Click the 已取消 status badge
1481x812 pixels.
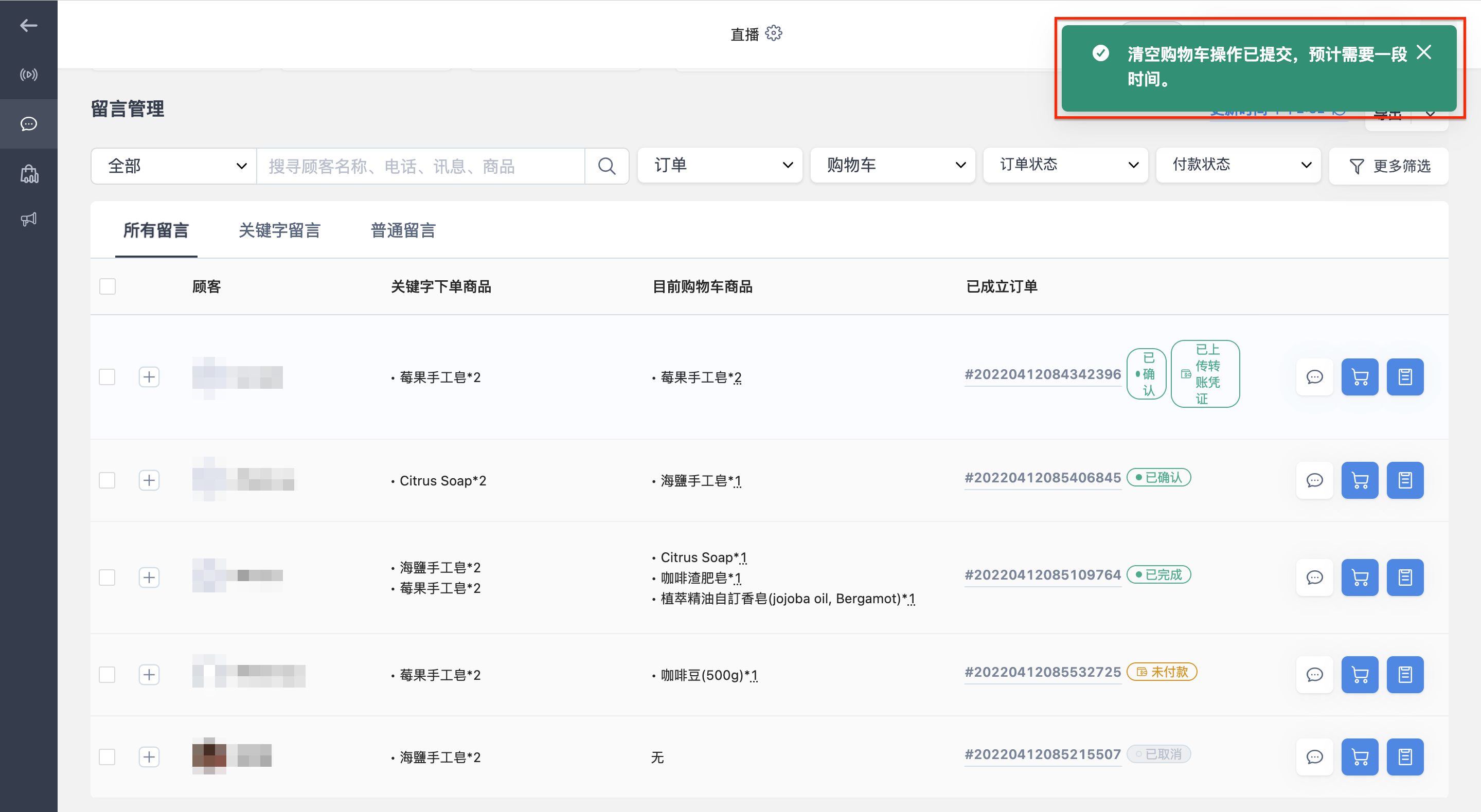[1158, 754]
